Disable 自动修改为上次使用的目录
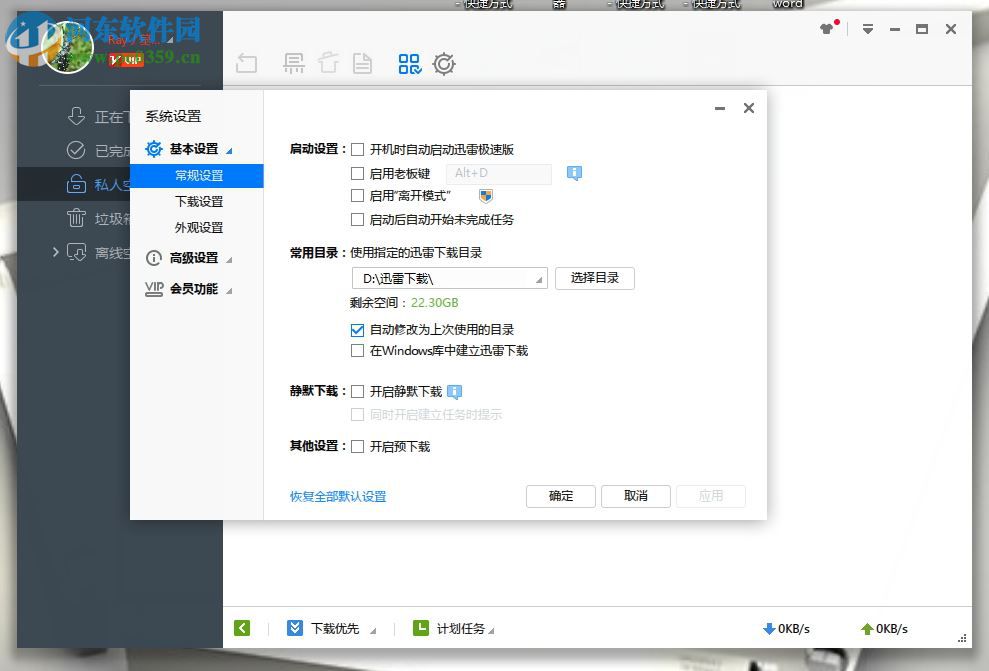 point(357,329)
